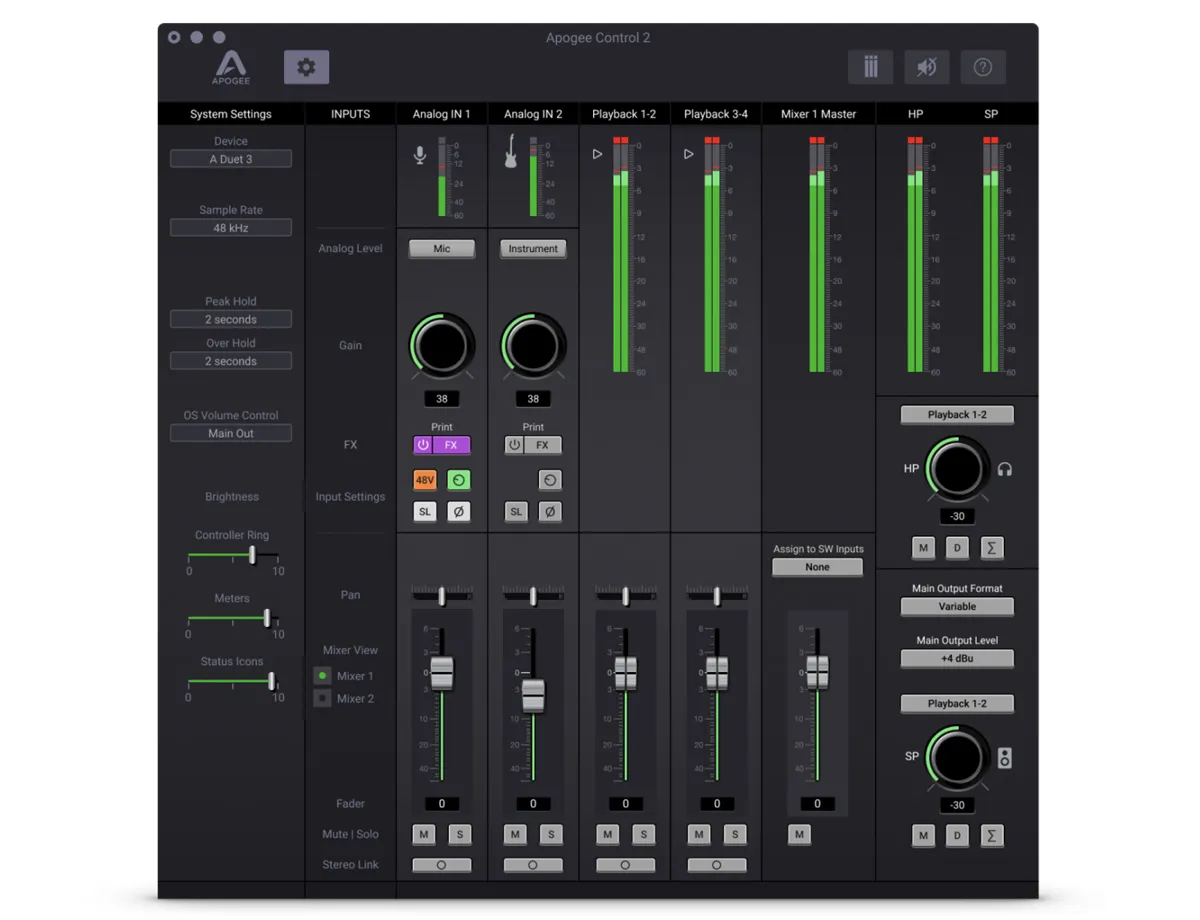Toggle stereo link under Analog IN 1
Screen dimensions: 1200x920
(x=441, y=865)
